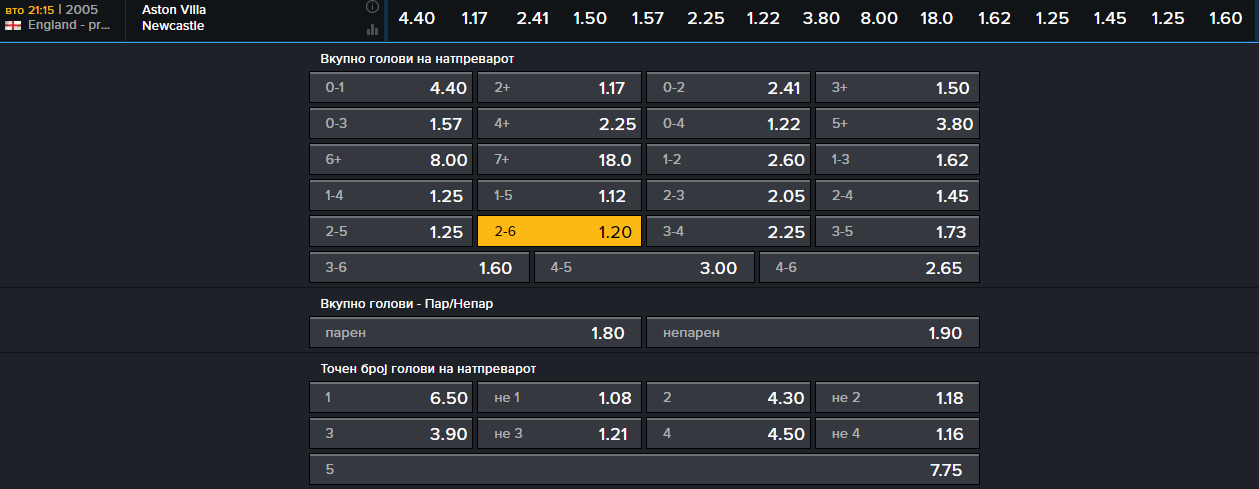Open the Aston Villa vs Newcastle match
The height and width of the screenshot is (489, 1259).
point(174,18)
